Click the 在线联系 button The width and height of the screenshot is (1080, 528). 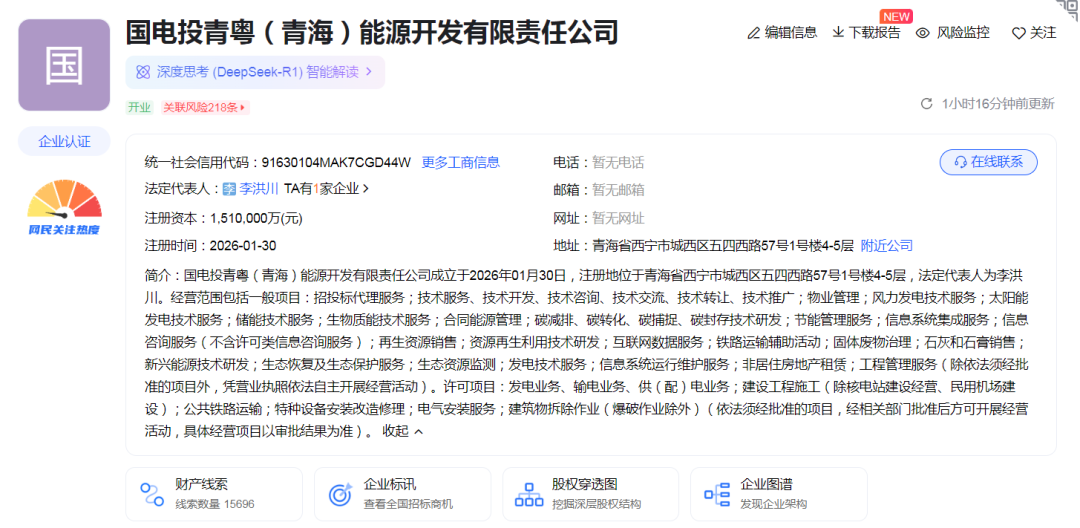coord(988,162)
